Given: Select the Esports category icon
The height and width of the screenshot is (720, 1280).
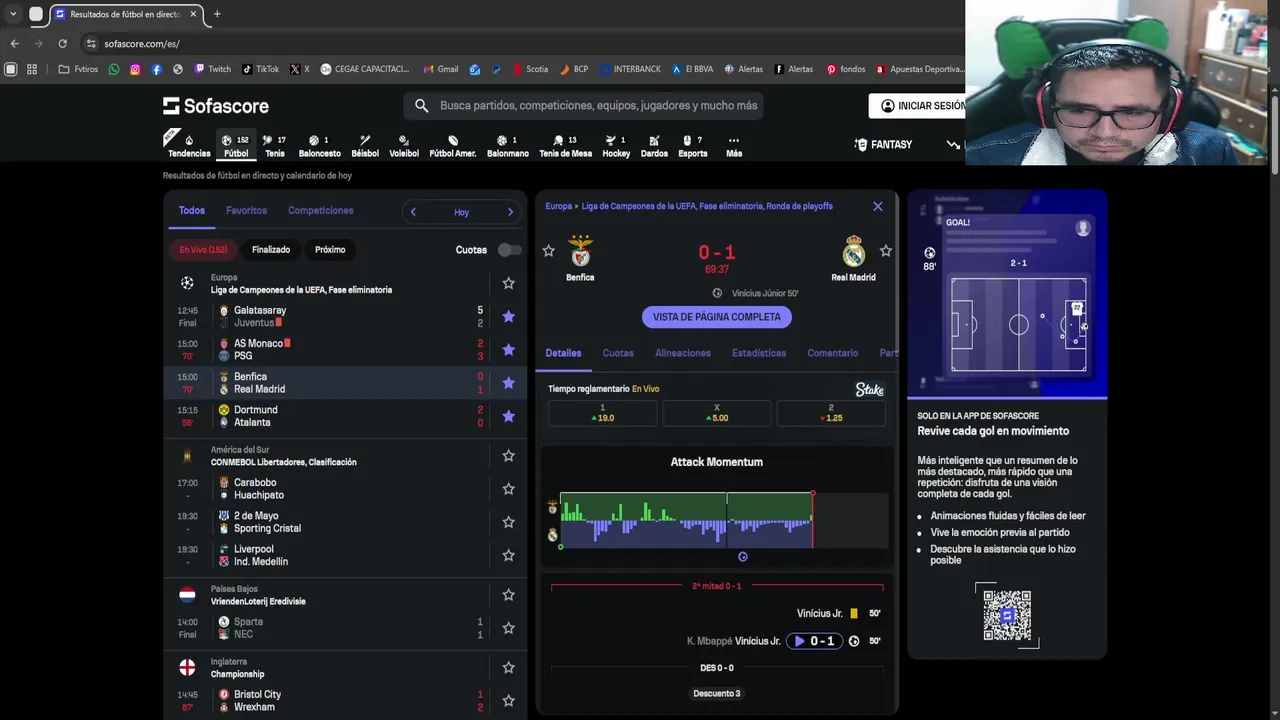Looking at the screenshot, I should click(x=692, y=146).
